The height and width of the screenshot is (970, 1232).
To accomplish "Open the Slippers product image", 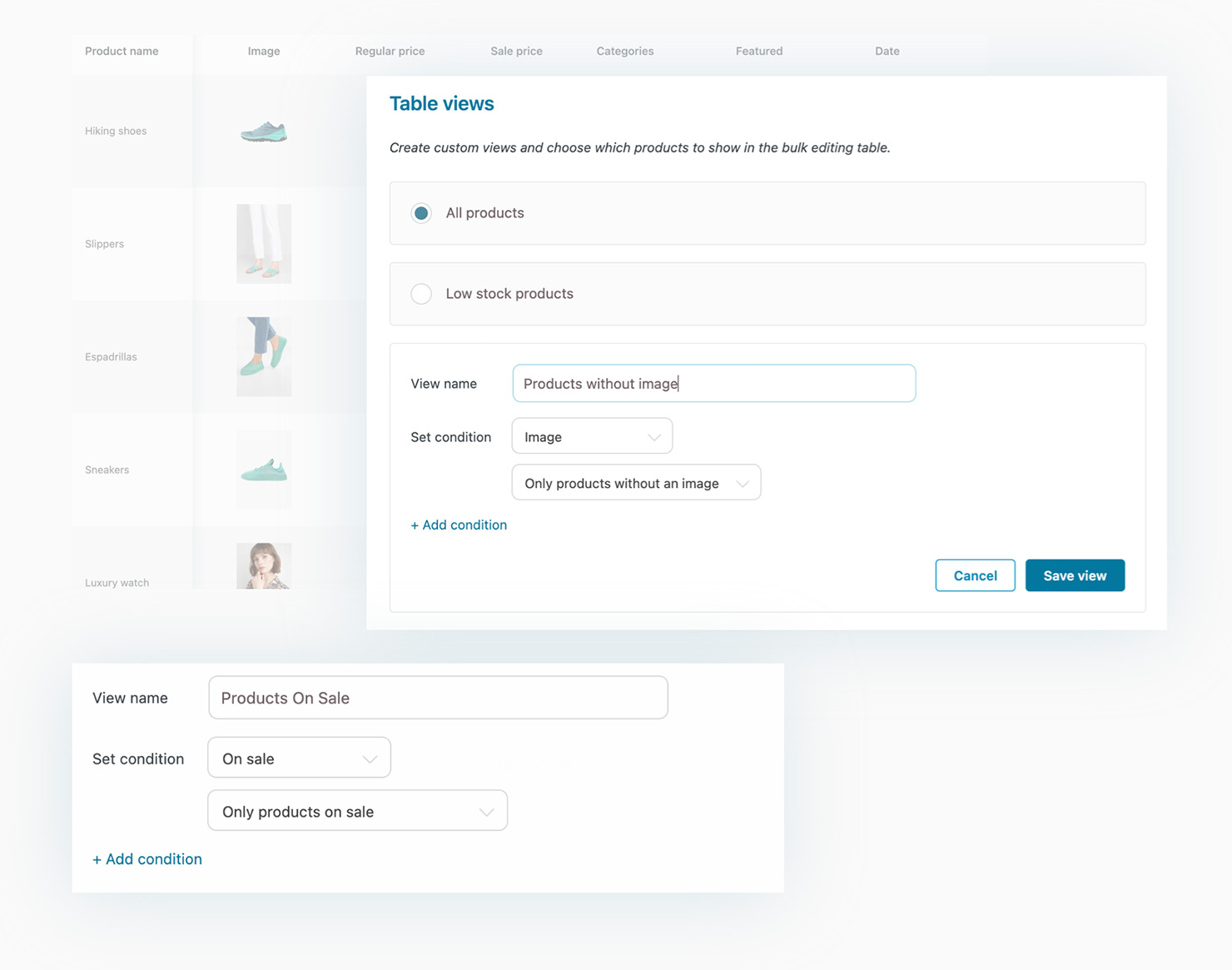I will pos(264,244).
